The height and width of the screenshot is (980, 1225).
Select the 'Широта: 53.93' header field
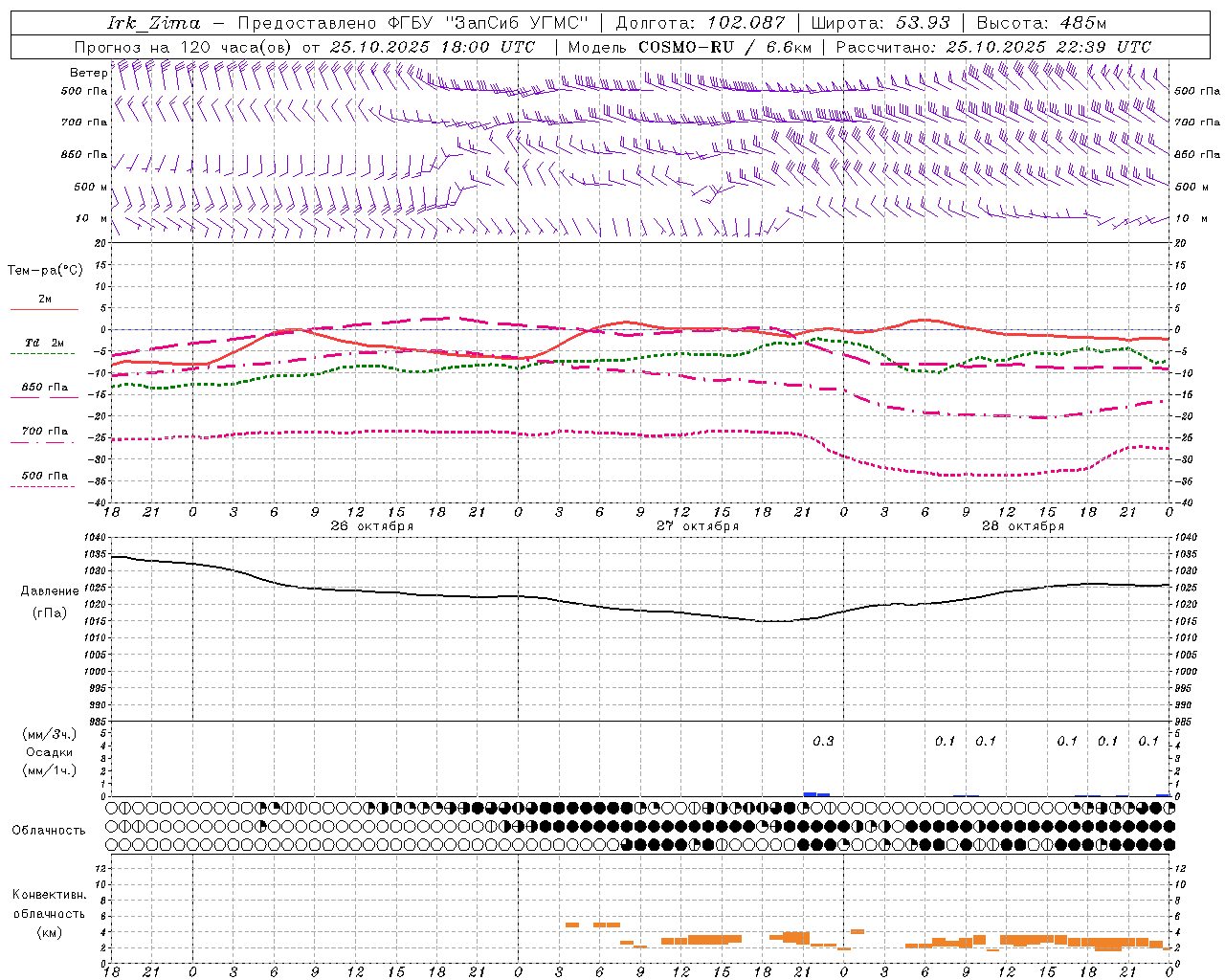click(x=881, y=23)
